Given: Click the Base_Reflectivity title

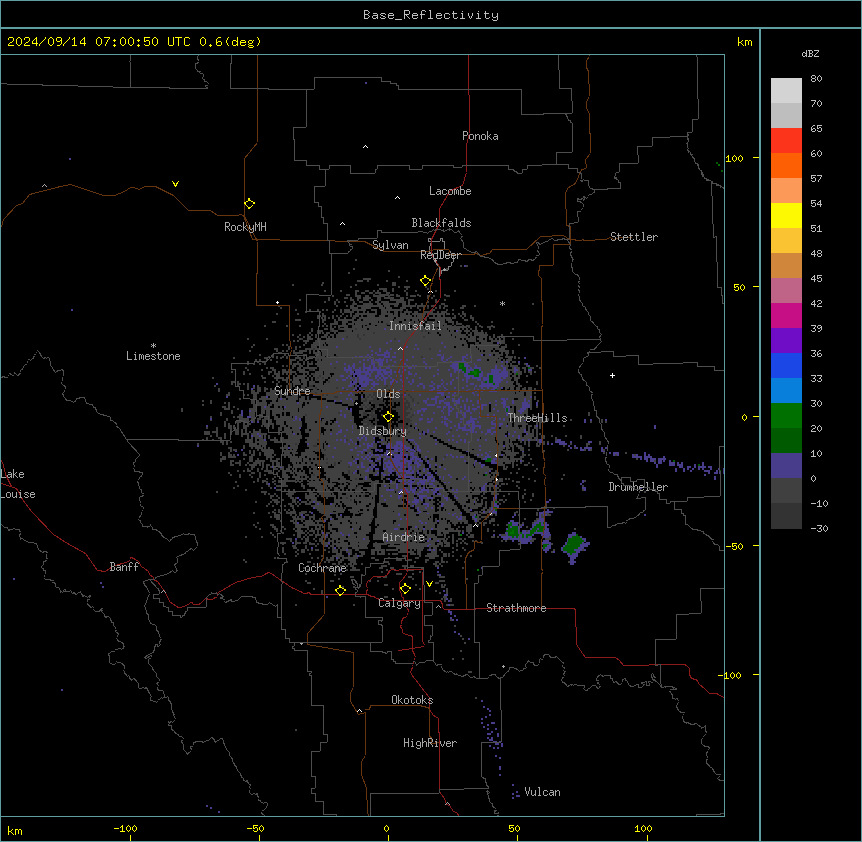Looking at the screenshot, I should (431, 15).
